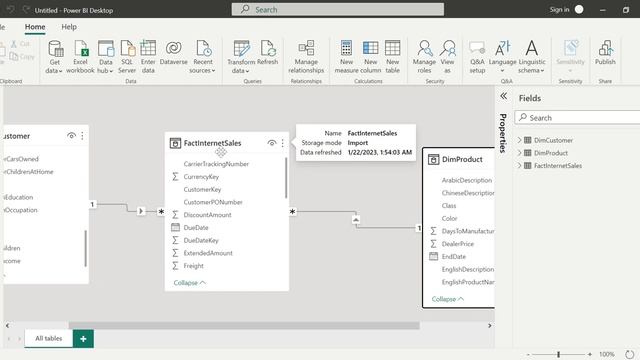Open Manage relationships dialog
The height and width of the screenshot is (360, 640).
306,57
